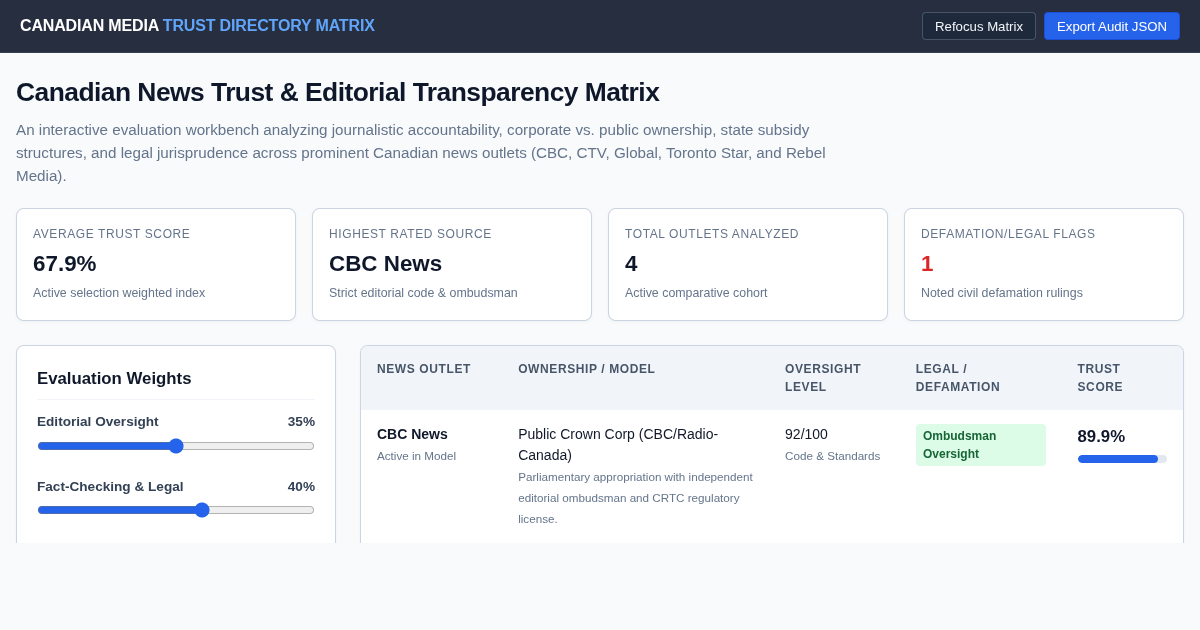
Task: Click the Refocus Matrix button
Action: pos(979,26)
